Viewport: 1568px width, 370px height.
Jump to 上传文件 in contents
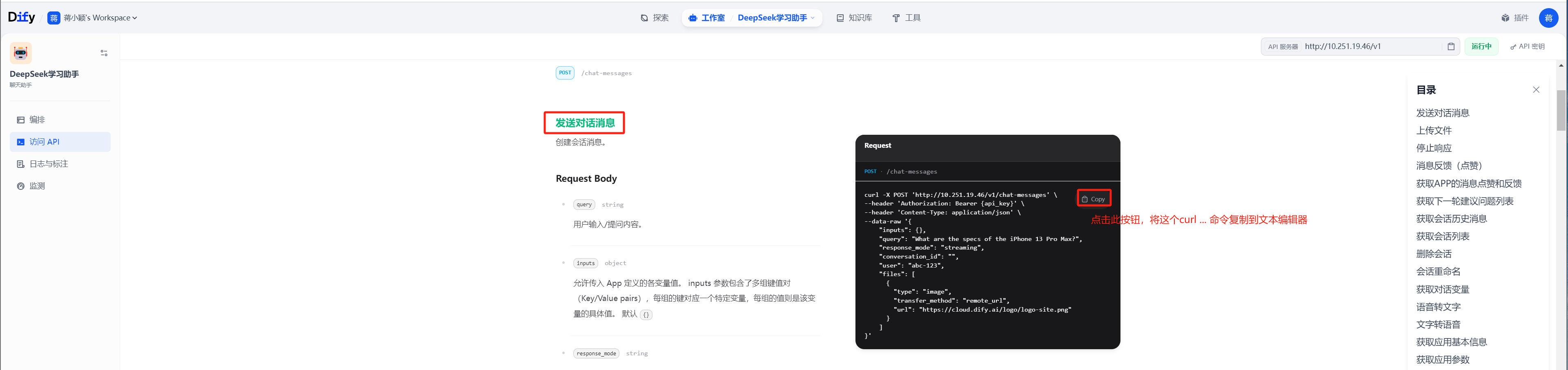[1434, 130]
